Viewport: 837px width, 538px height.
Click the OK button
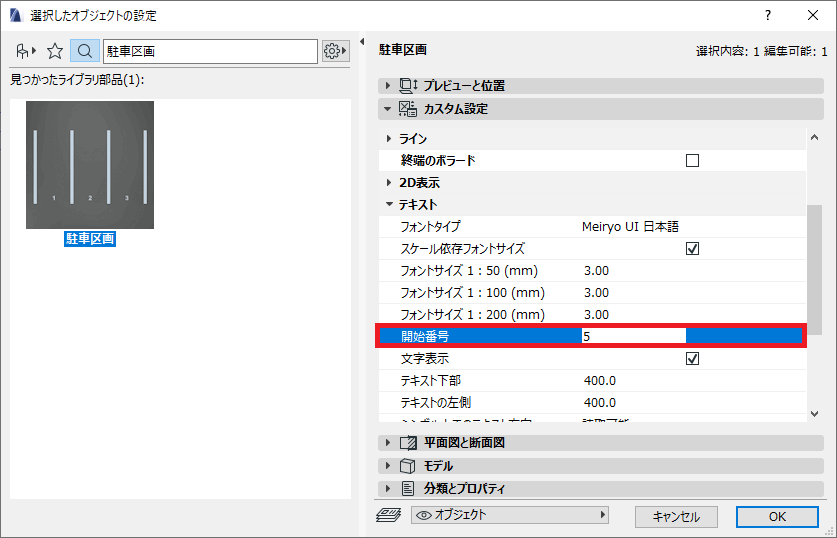point(777,516)
